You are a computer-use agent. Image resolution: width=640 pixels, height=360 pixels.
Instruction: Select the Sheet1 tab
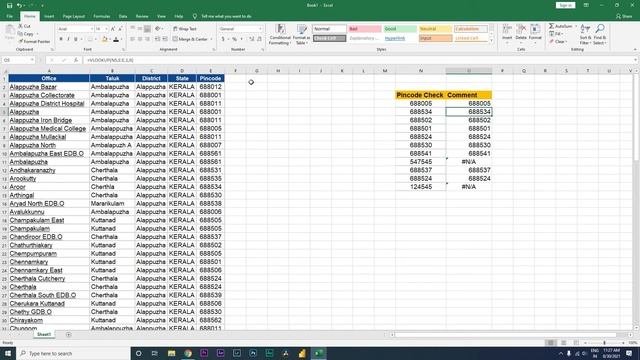[44, 335]
